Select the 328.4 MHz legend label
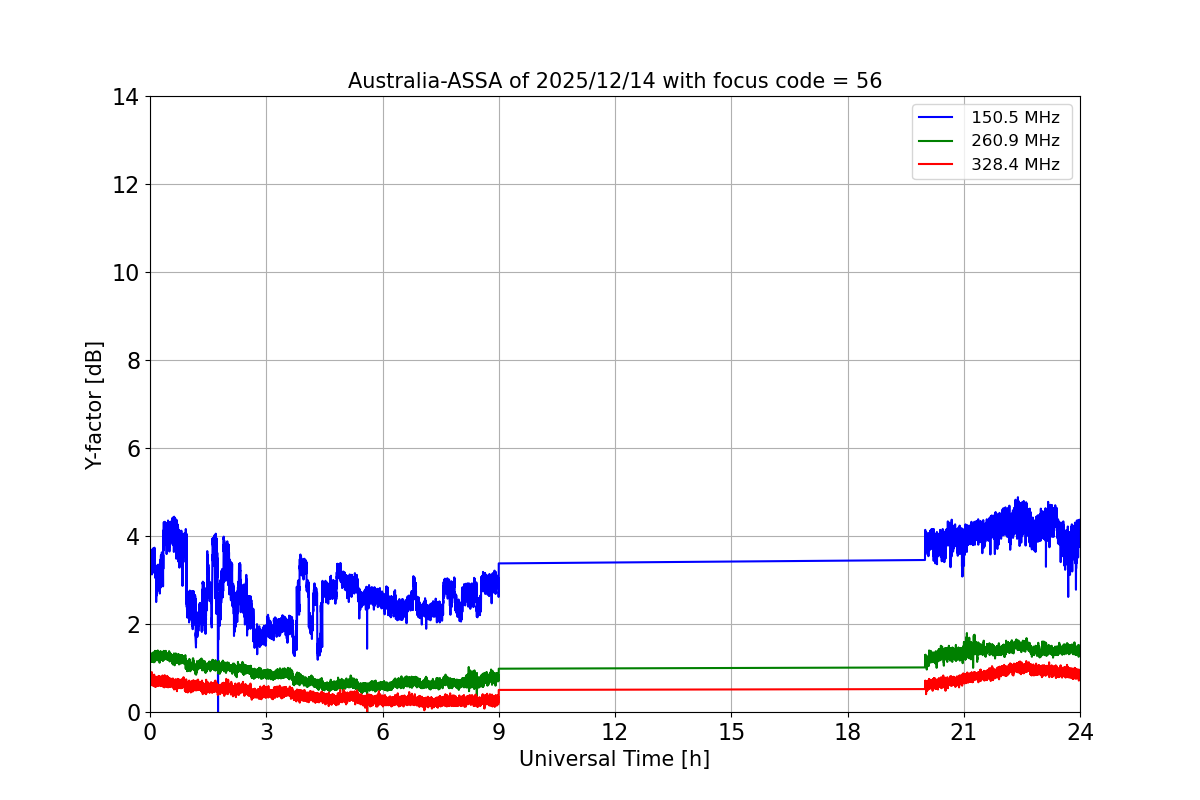Viewport: 1200px width, 800px height. 1015,165
